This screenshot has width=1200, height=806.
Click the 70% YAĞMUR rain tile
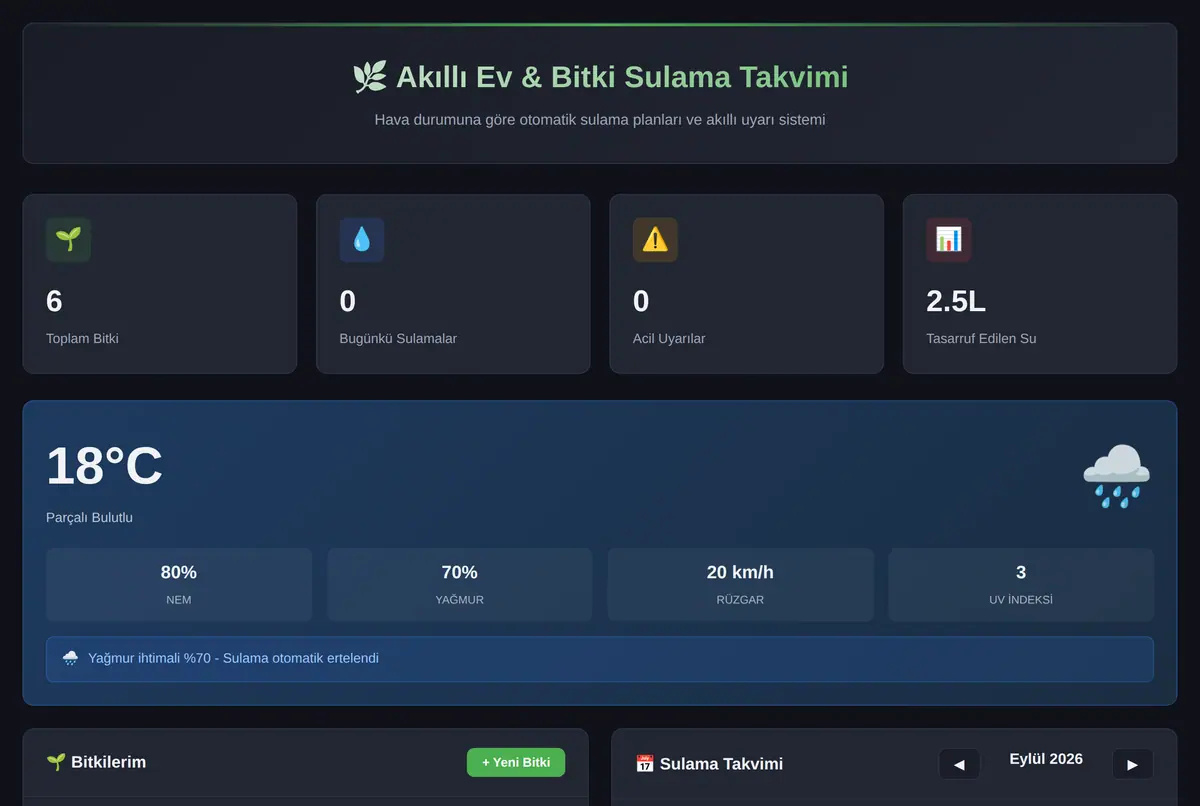[460, 584]
